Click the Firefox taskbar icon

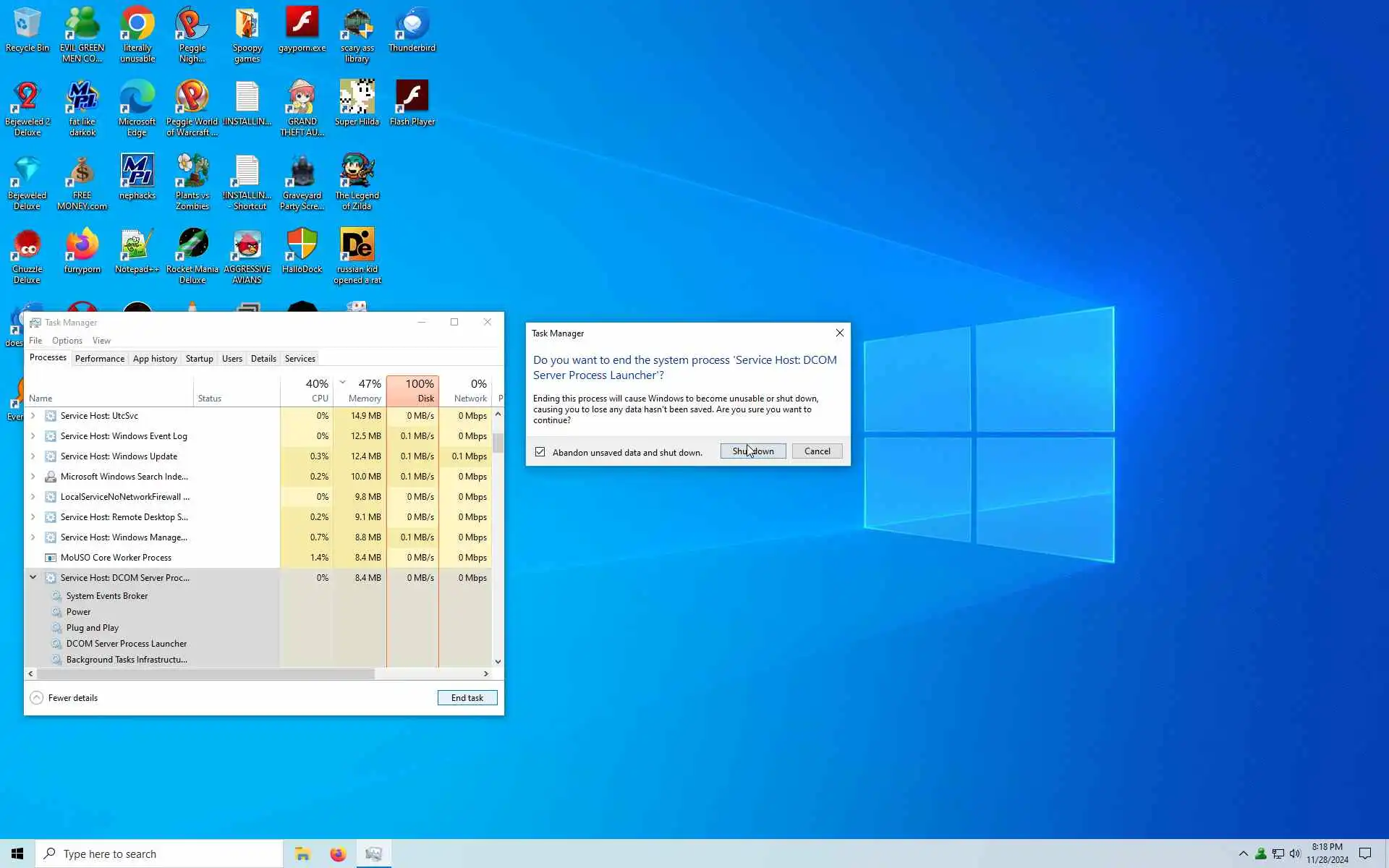[338, 854]
